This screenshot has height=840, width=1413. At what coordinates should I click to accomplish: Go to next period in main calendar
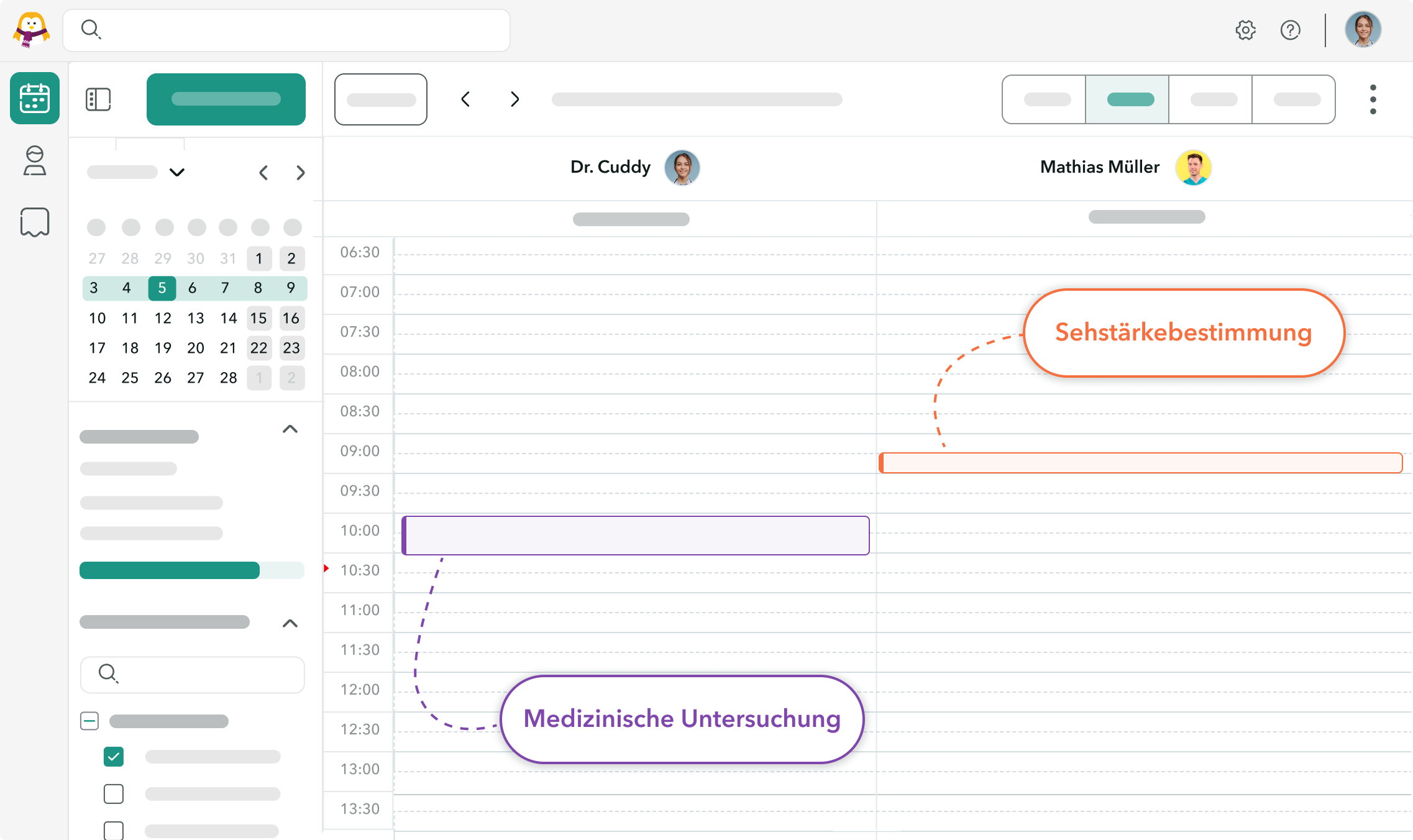click(x=514, y=99)
